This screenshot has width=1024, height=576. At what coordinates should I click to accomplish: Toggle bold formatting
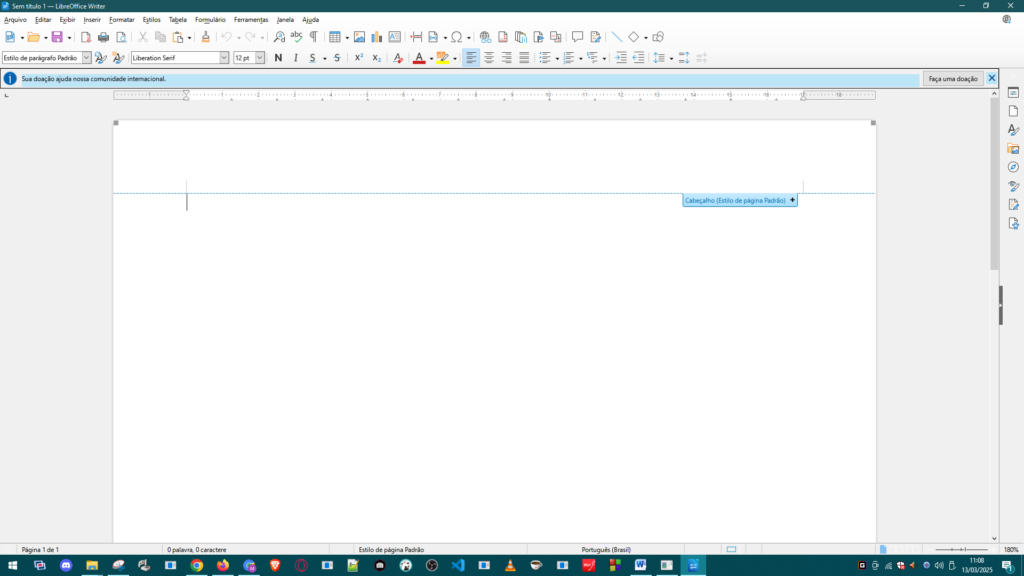tap(278, 58)
